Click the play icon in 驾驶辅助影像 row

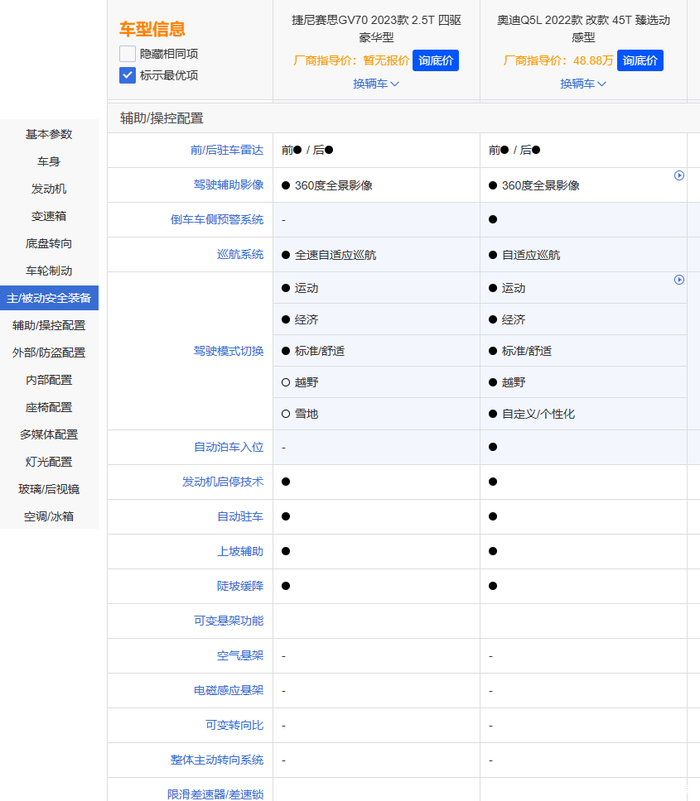tap(679, 176)
